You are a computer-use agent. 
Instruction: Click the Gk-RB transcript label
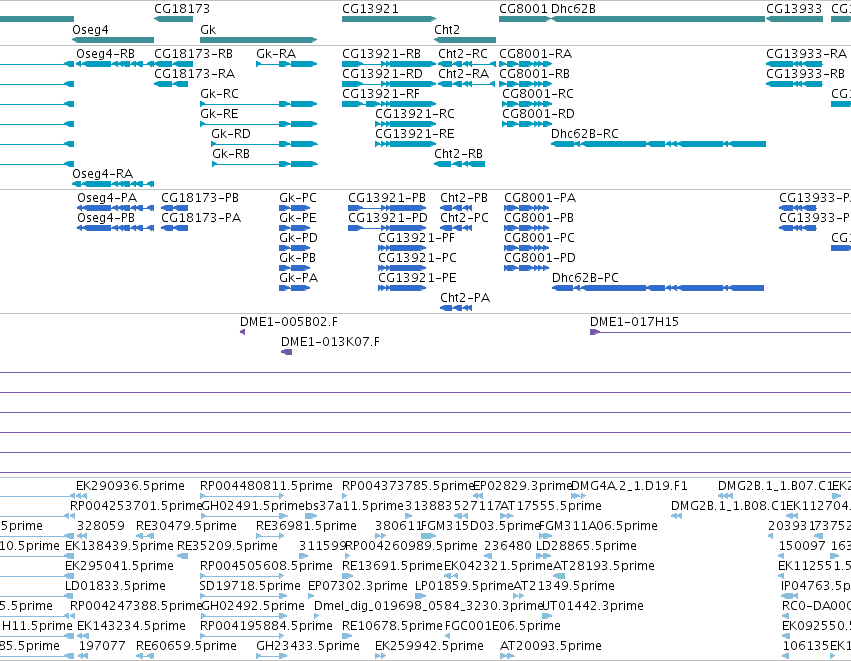231,154
